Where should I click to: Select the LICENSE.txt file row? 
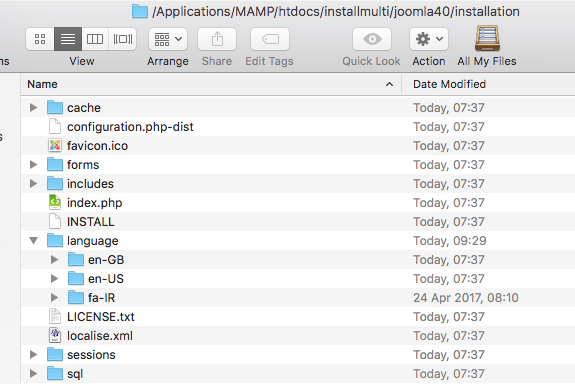(298, 317)
